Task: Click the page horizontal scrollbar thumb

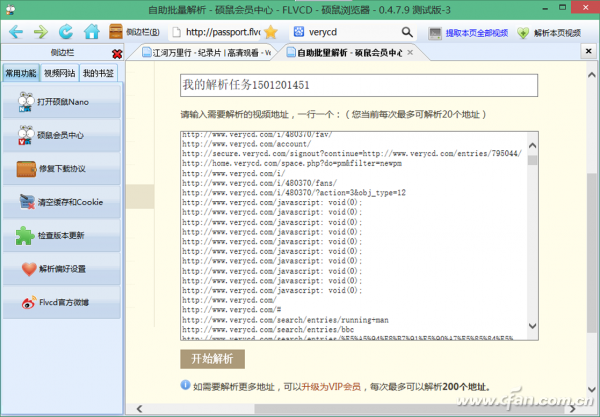Action: [411, 409]
